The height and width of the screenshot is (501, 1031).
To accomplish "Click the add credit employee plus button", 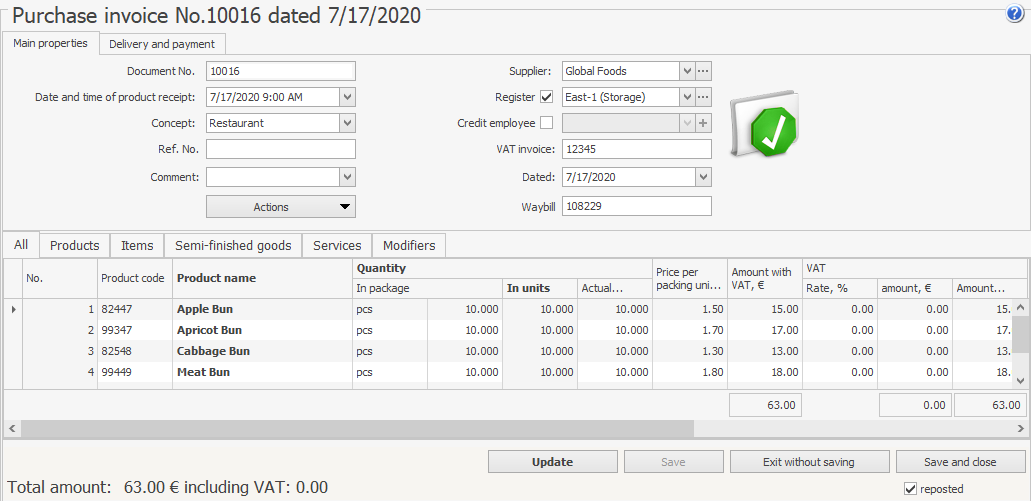I will (703, 123).
